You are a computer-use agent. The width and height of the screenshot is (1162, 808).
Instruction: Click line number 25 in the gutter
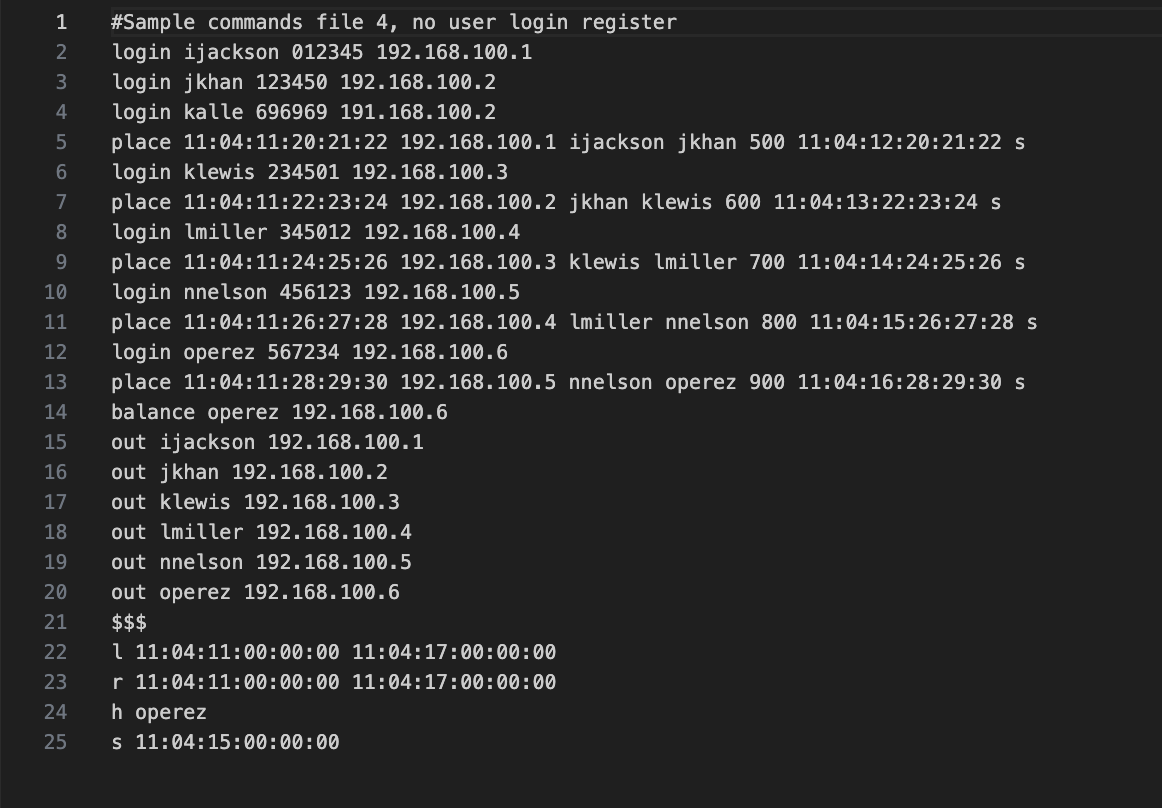click(56, 742)
